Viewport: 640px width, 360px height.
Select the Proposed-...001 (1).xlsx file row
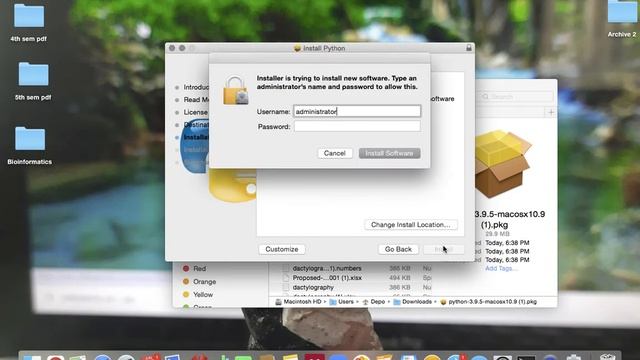pos(327,278)
